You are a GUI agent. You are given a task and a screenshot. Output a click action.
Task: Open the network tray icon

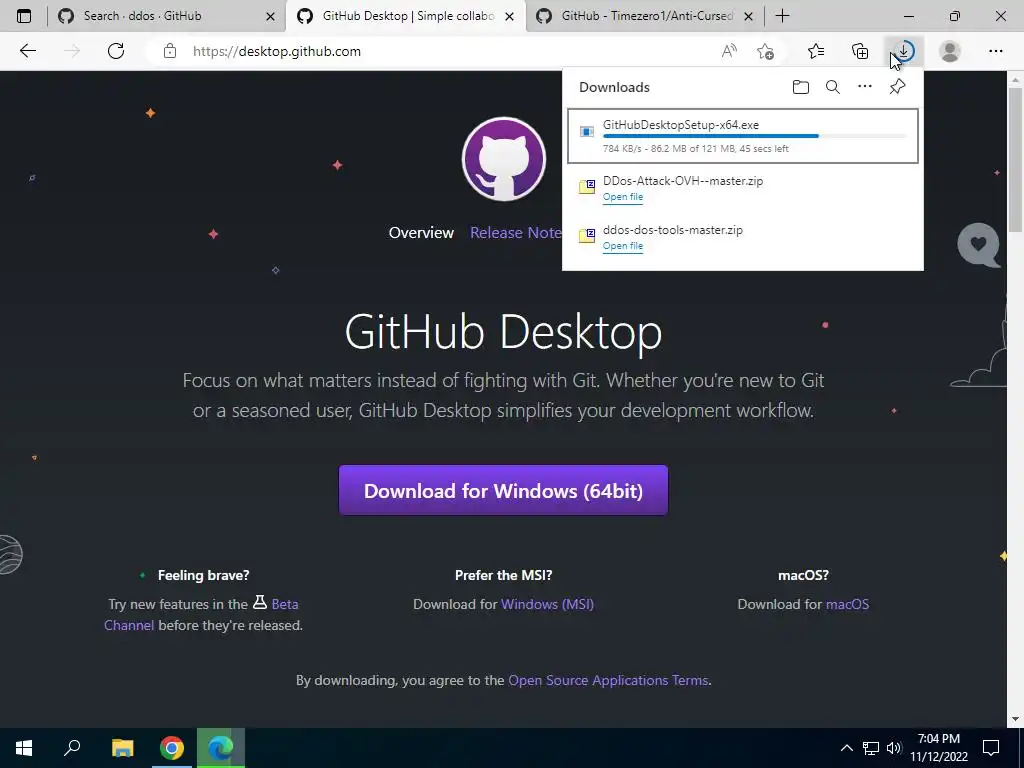[x=871, y=748]
